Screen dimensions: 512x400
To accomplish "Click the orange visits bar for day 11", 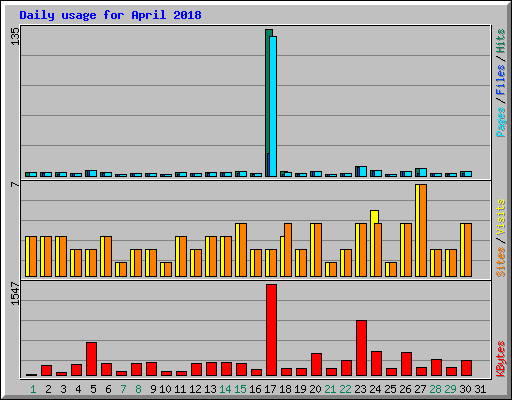I will [x=183, y=256].
